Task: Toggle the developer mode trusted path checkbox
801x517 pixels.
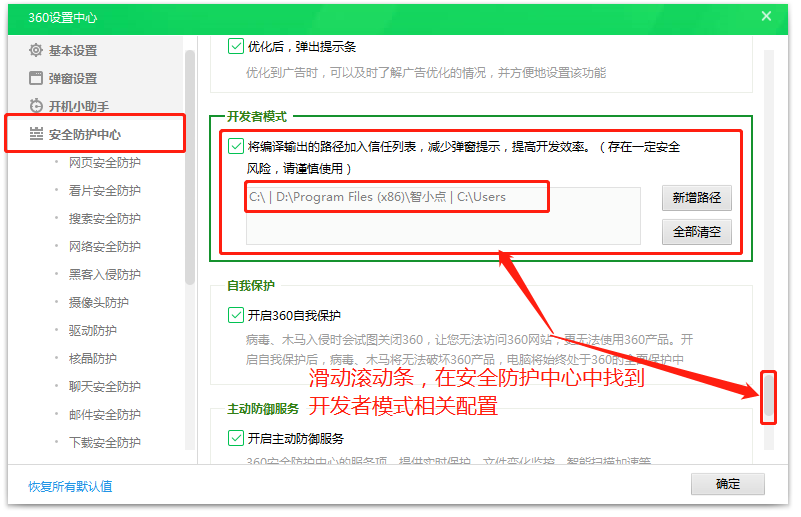Action: (x=235, y=147)
